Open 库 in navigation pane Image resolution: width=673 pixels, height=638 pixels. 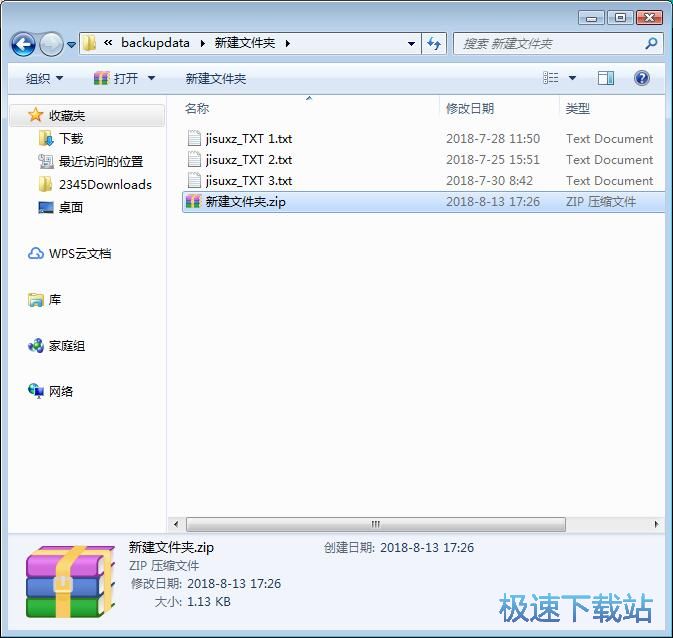point(55,299)
